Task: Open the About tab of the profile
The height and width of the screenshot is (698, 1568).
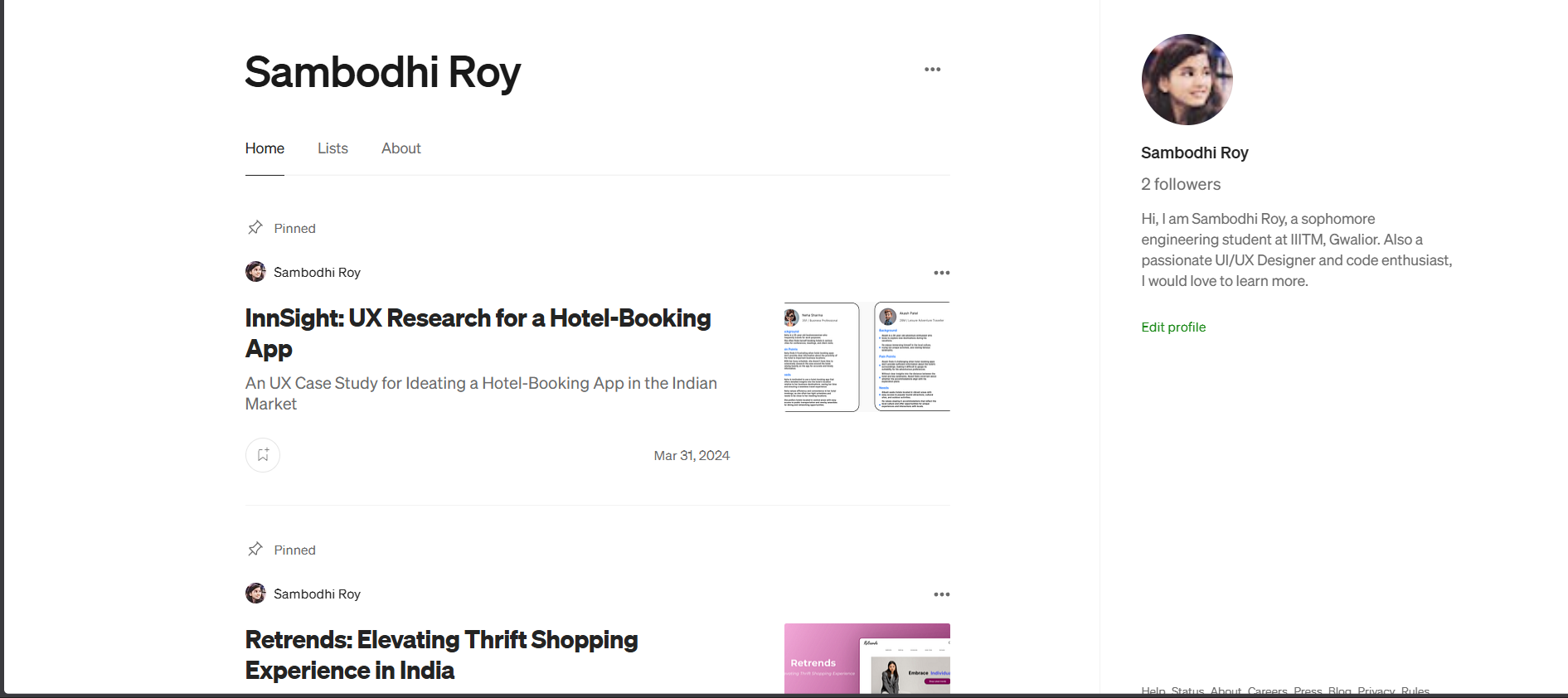Action: tap(400, 148)
